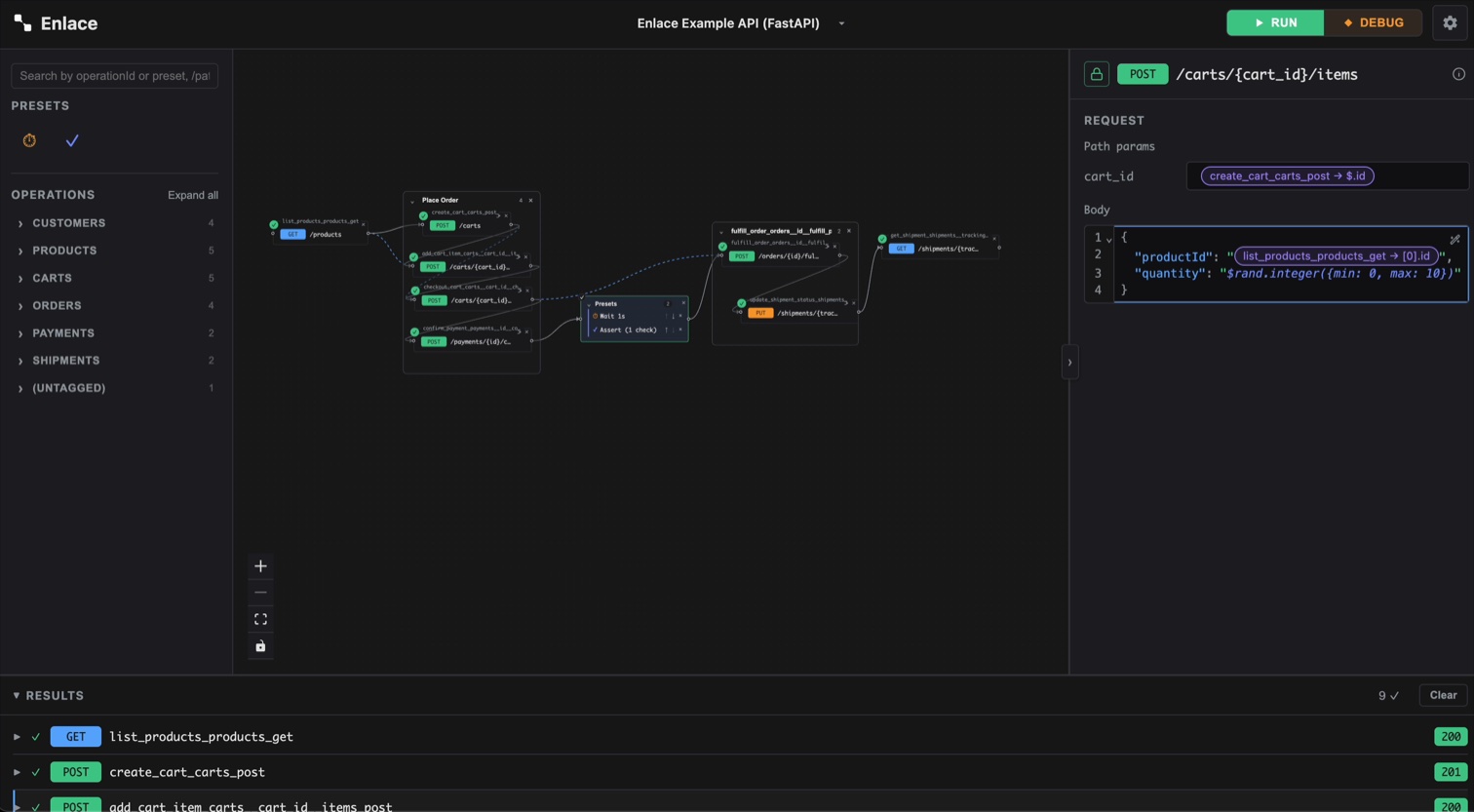Image resolution: width=1474 pixels, height=812 pixels.
Task: Zoom in on the flow canvas
Action: [x=260, y=566]
